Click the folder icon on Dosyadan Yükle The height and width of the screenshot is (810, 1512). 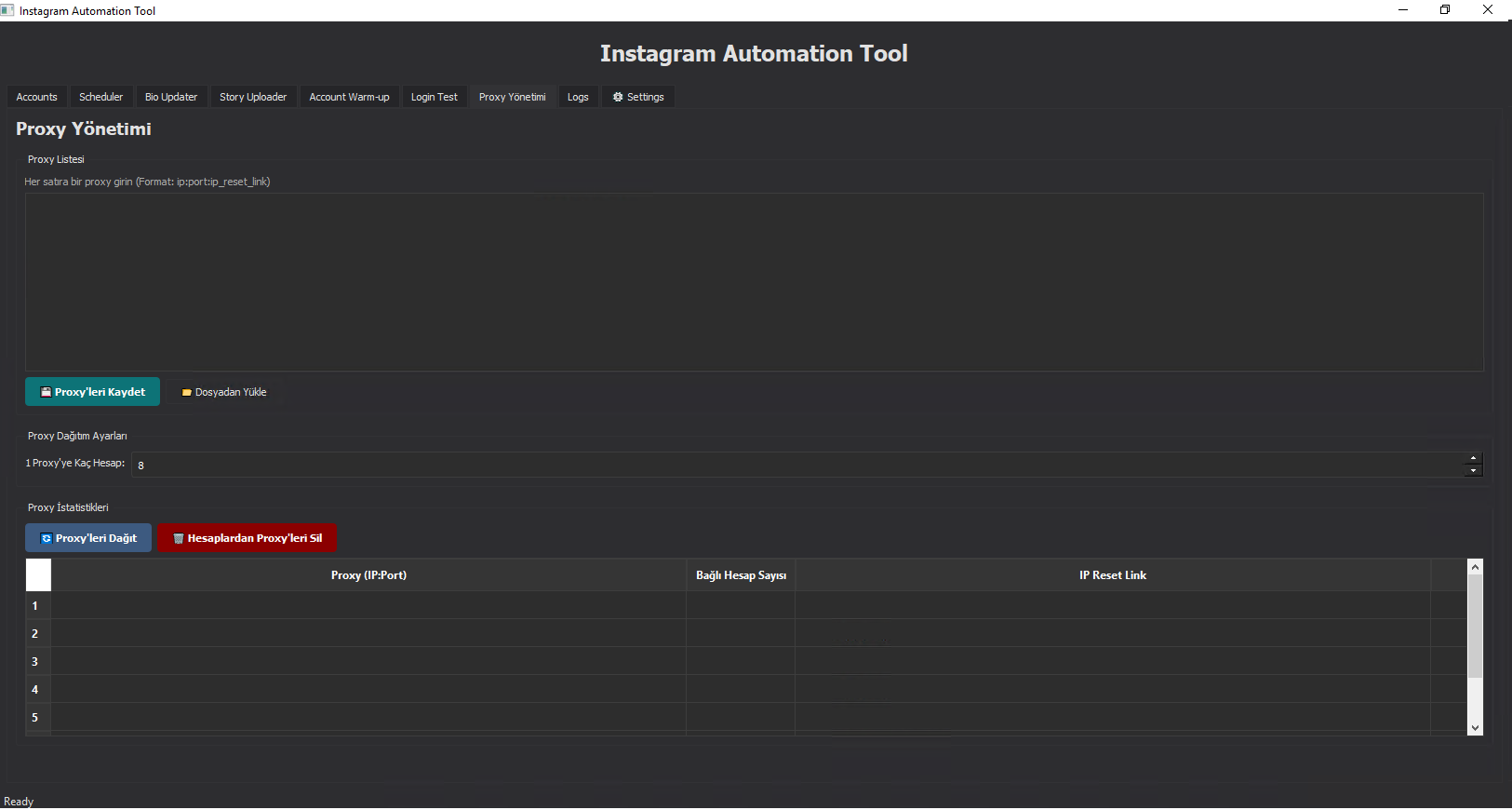click(x=187, y=393)
